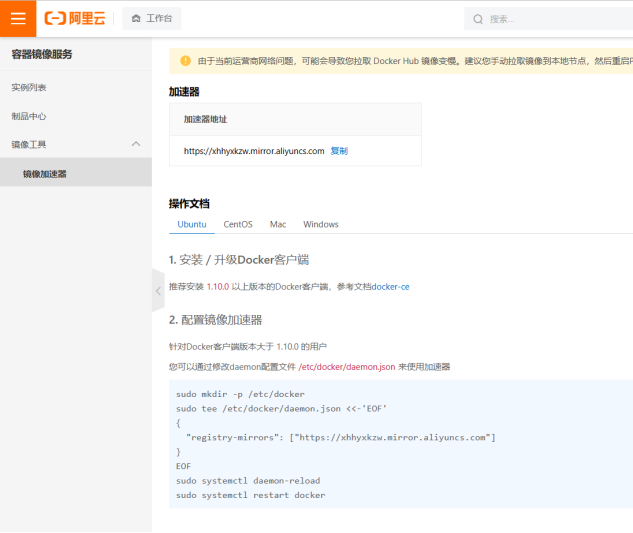
Task: Collapse the sidebar with the arrow handle
Action: 158,291
